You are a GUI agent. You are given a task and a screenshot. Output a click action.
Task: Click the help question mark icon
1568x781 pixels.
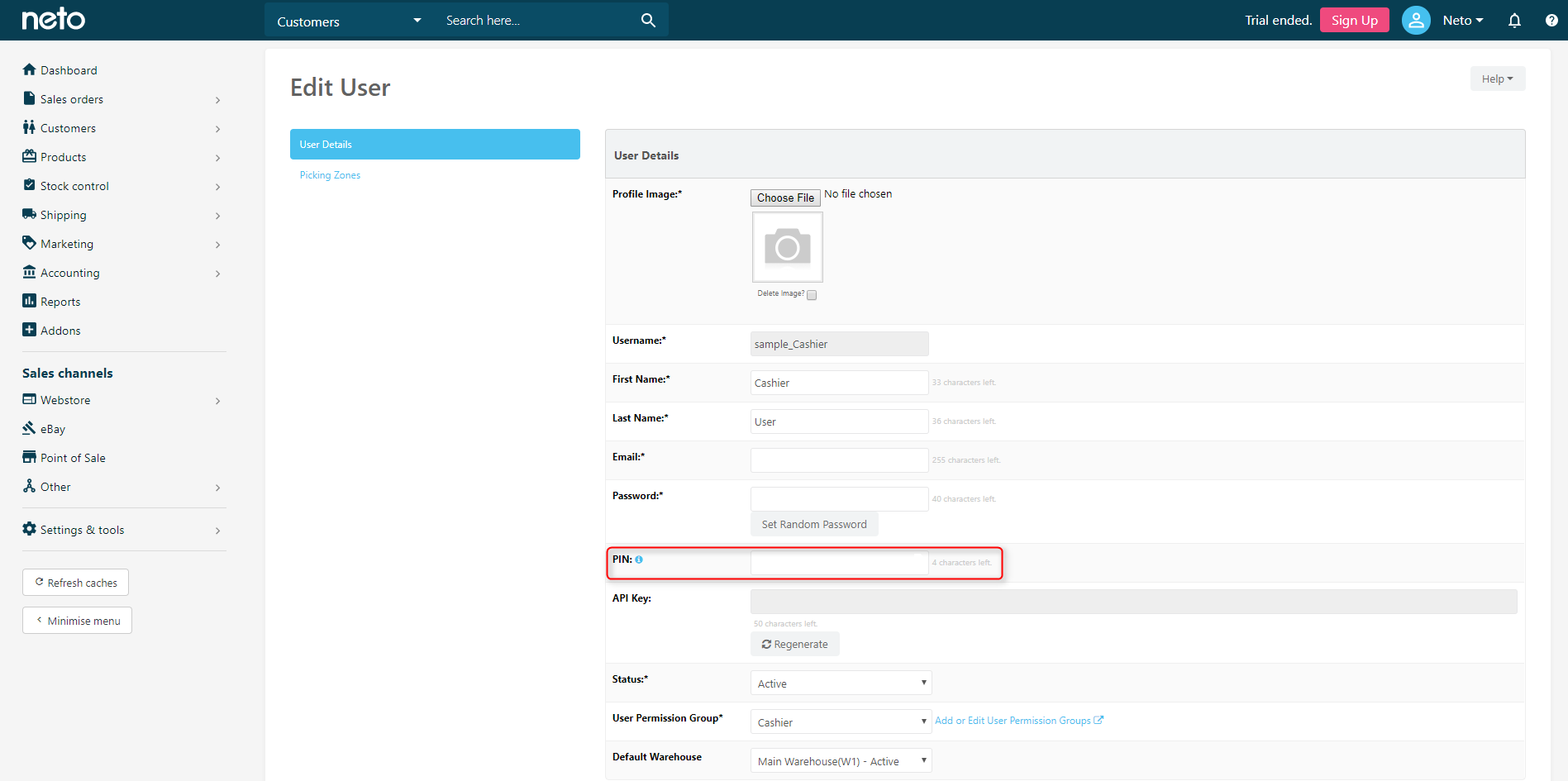[x=1551, y=20]
